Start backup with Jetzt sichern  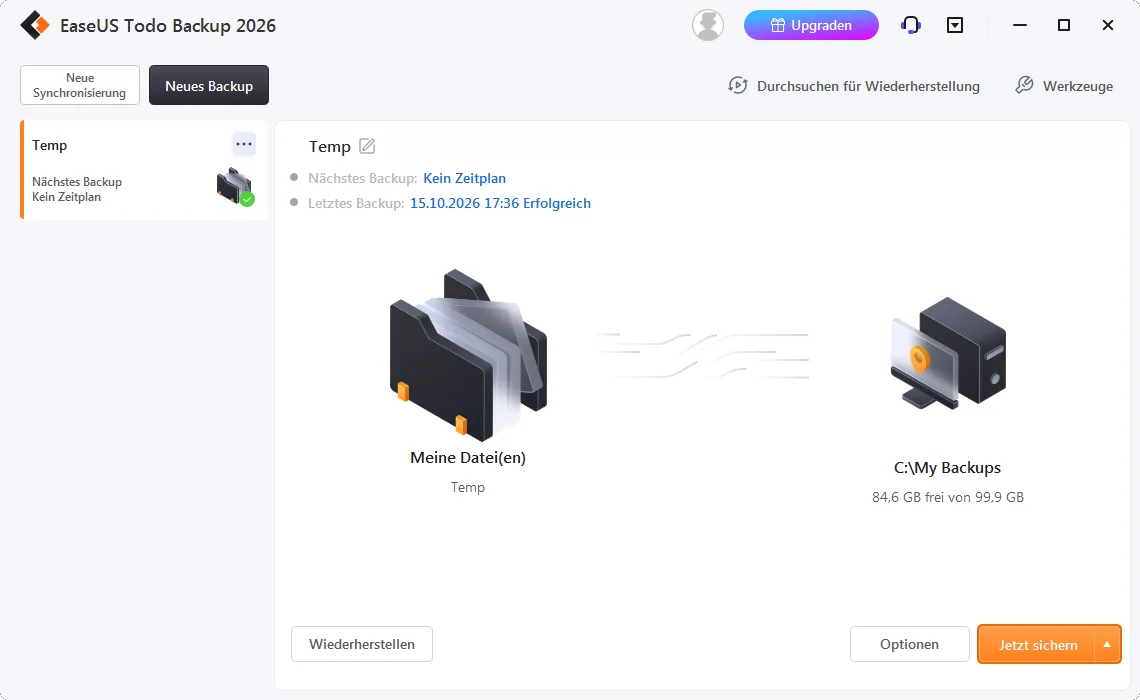tap(1037, 644)
